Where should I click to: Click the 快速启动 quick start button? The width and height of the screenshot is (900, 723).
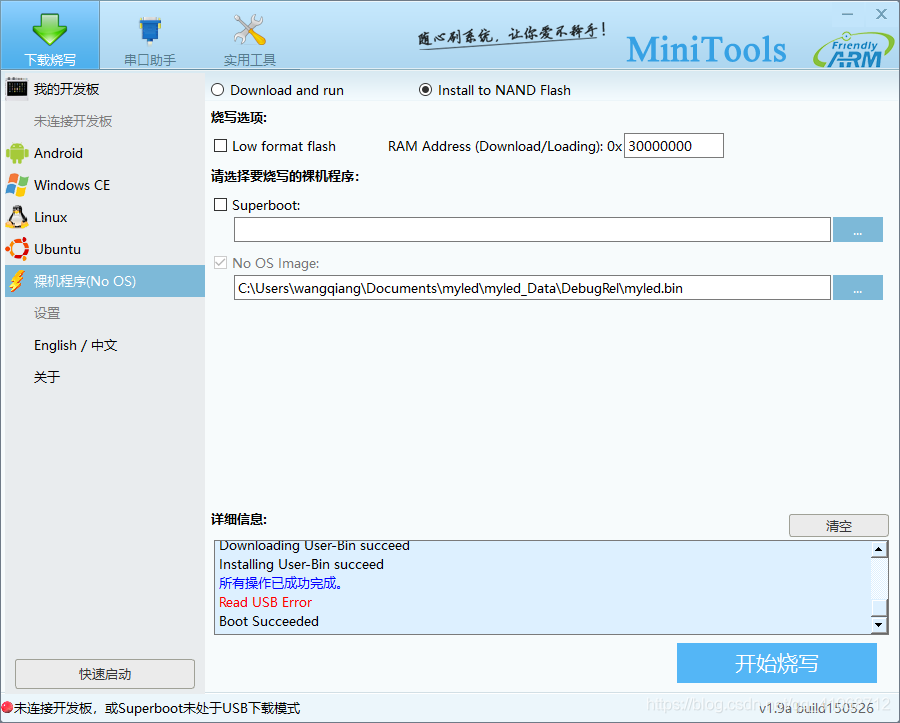coord(105,674)
